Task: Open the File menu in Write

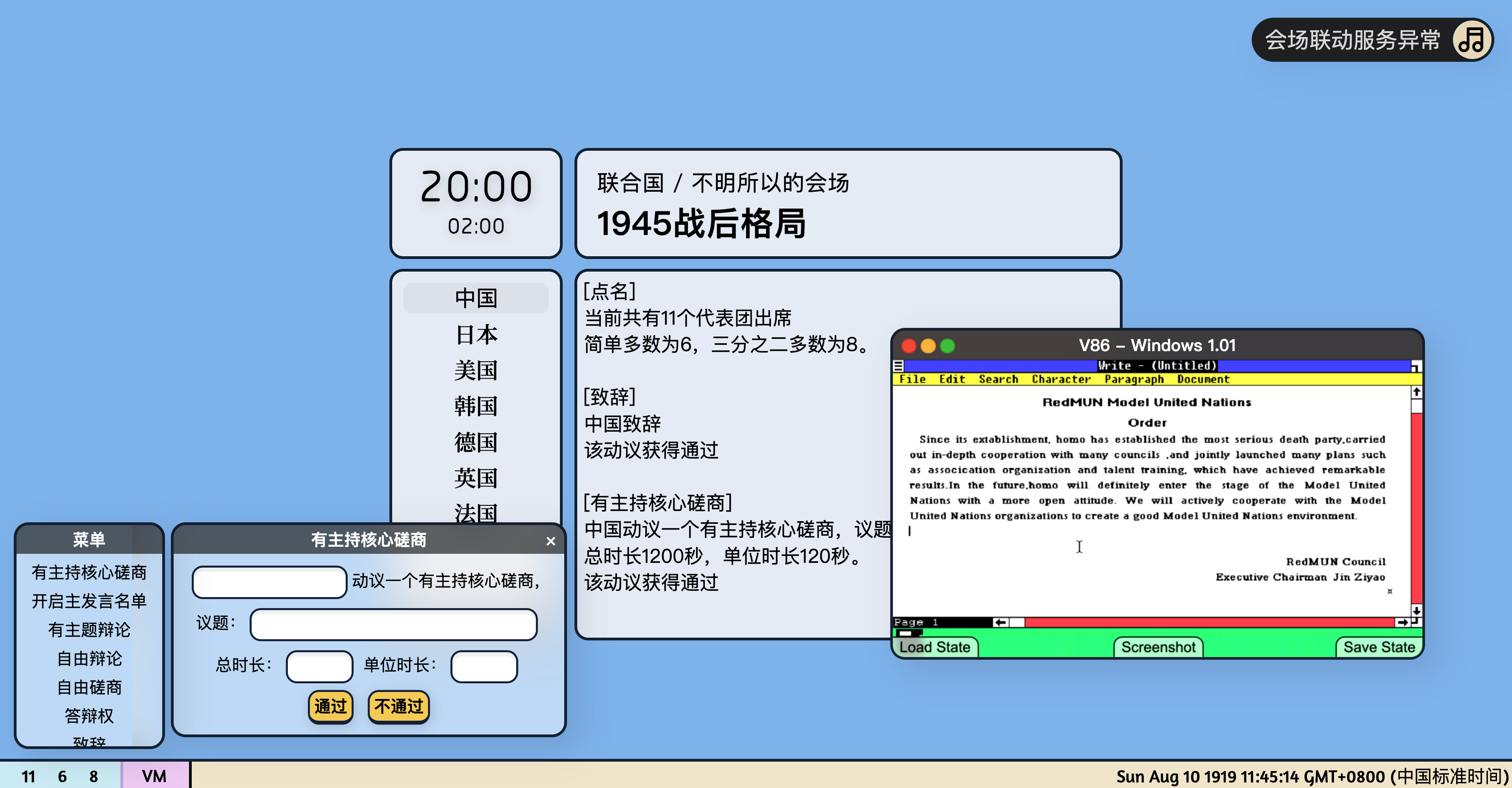Action: (x=912, y=379)
